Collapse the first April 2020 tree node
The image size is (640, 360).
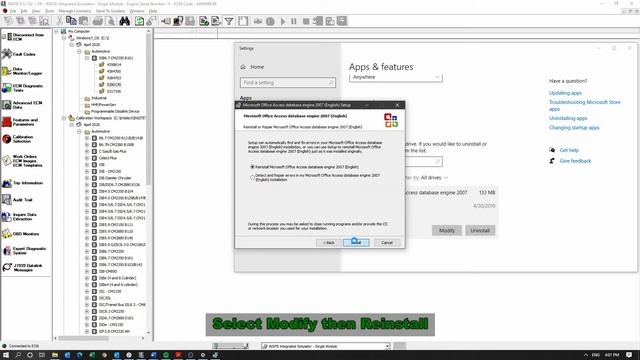(x=72, y=44)
